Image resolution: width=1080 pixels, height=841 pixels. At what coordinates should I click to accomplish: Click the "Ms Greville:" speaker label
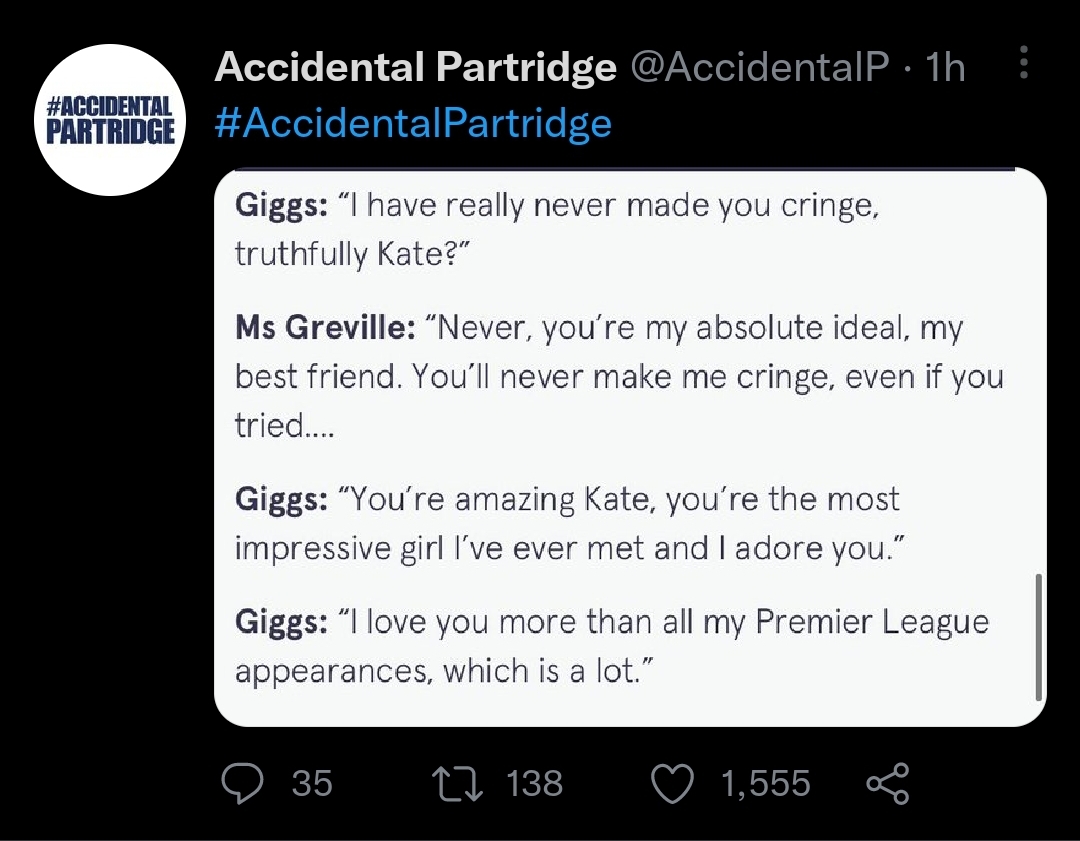(x=324, y=327)
